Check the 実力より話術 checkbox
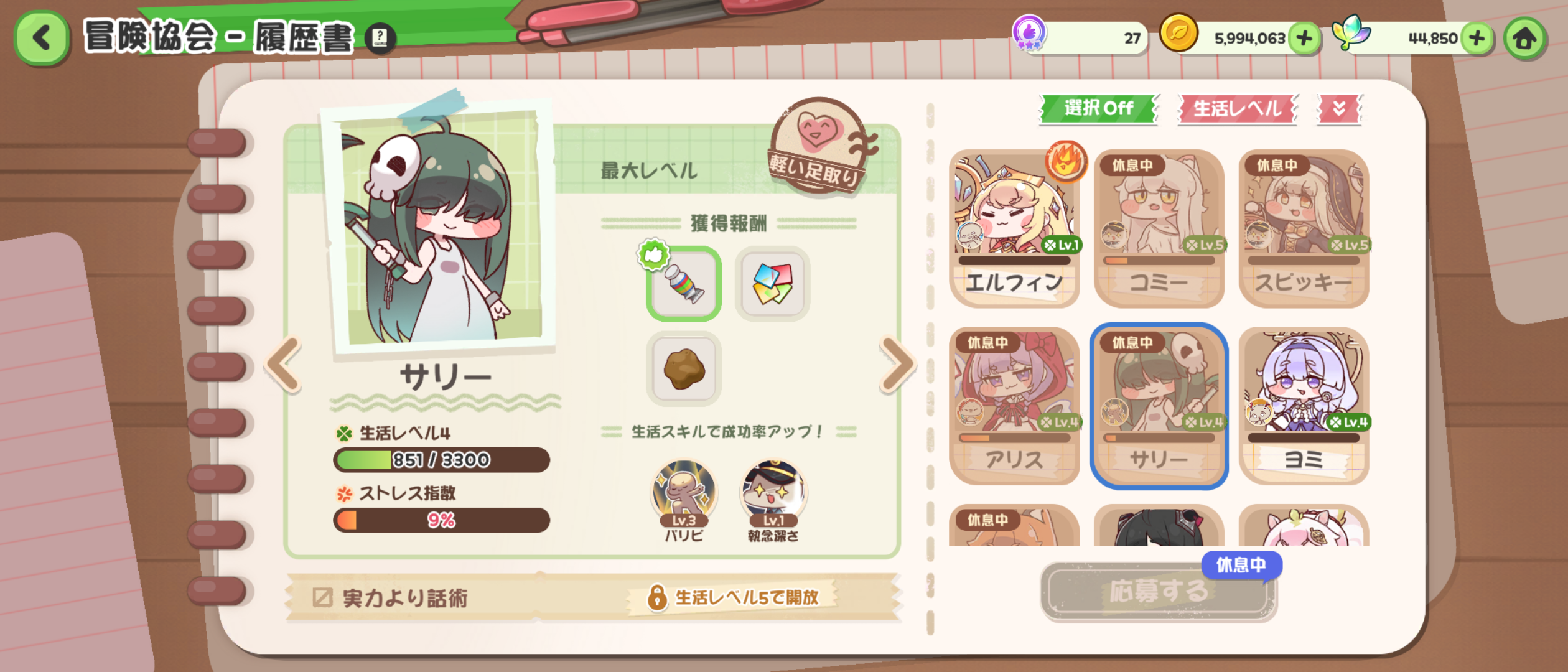The height and width of the screenshot is (672, 1568). pos(322,597)
